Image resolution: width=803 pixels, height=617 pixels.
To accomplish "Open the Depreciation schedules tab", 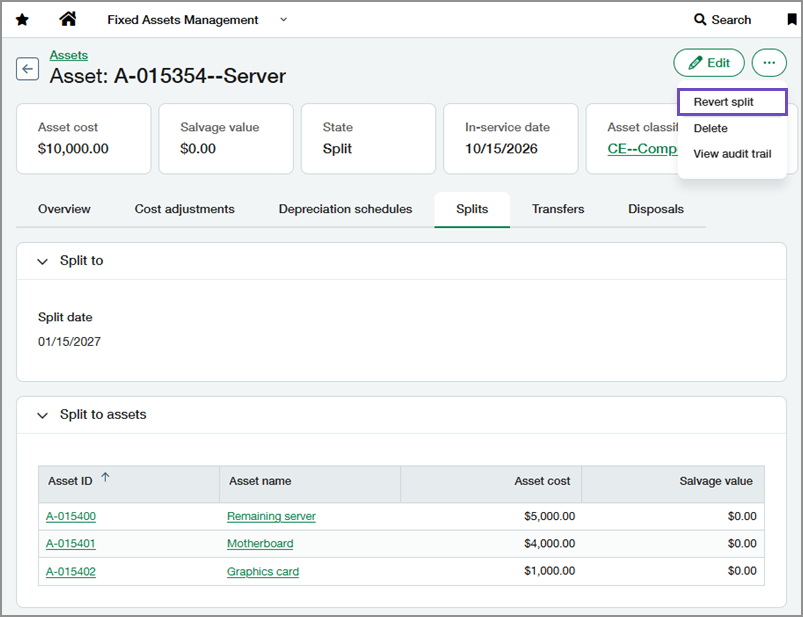I will click(345, 209).
